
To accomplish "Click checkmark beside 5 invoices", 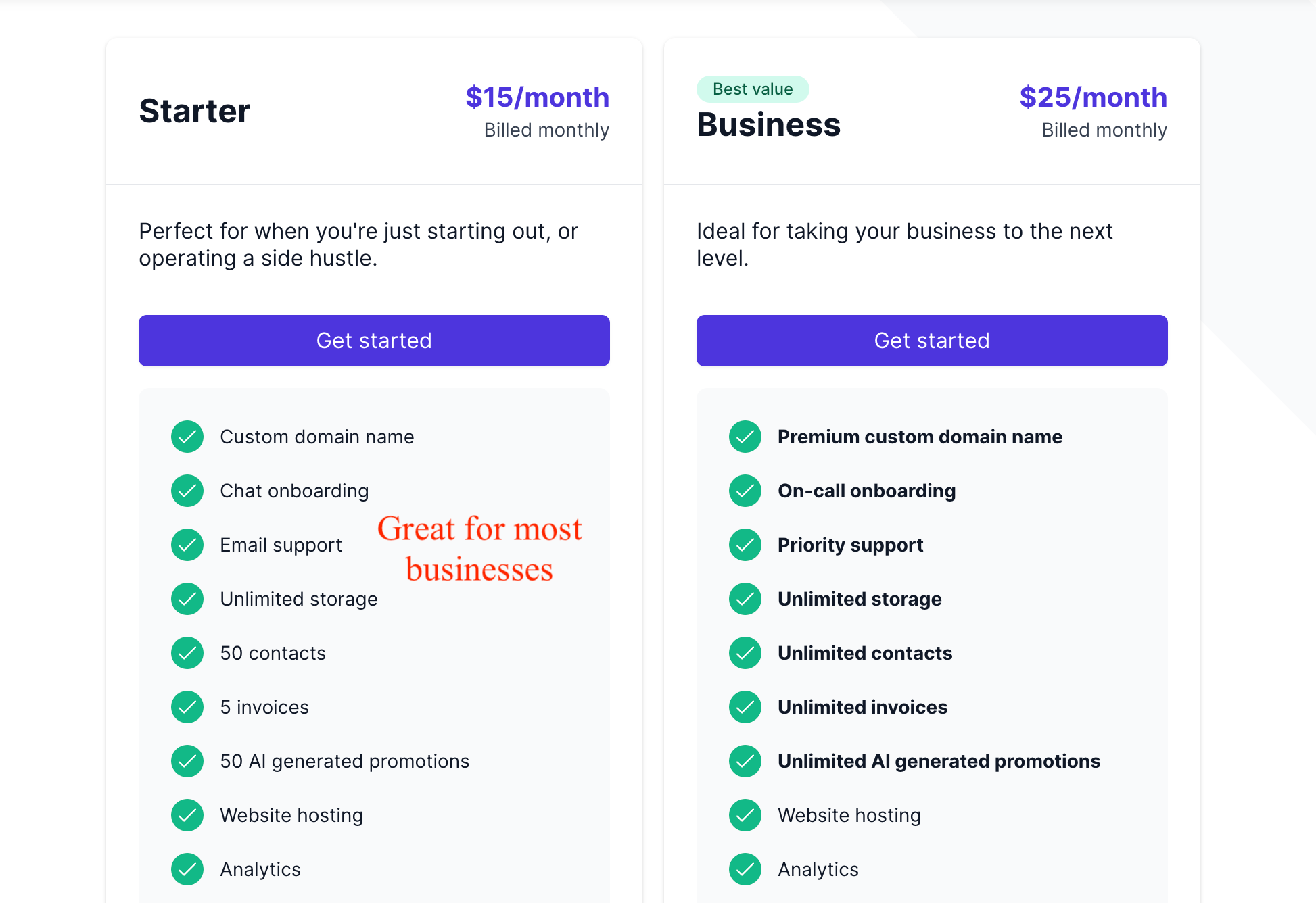I will tap(187, 707).
